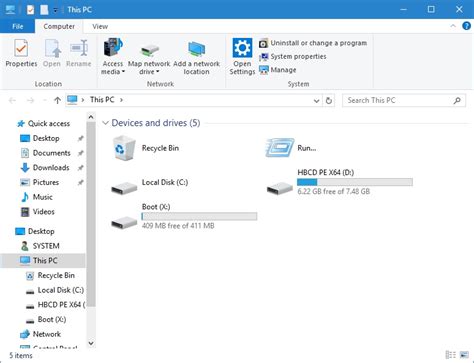Select SYSTEM user folder in tree
Viewport: 474px width, 363px height.
[x=40, y=246]
